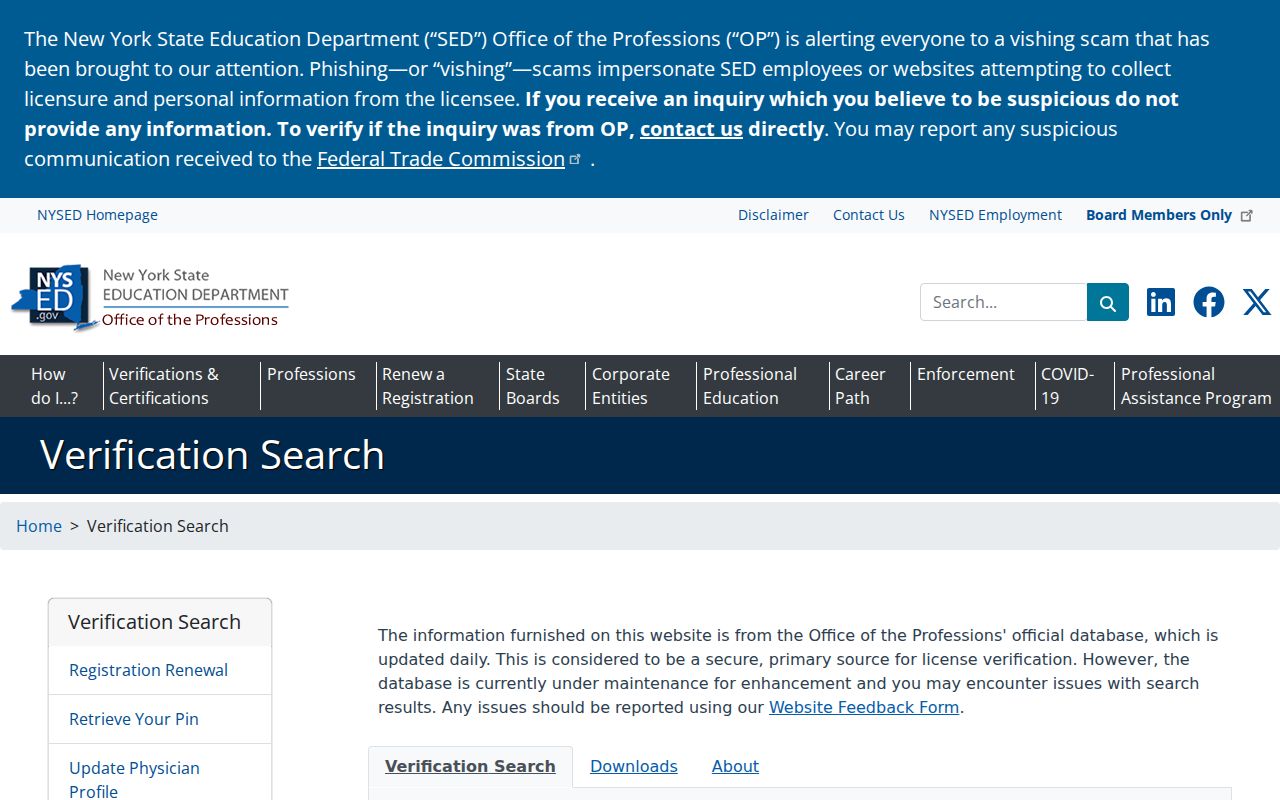Screen dimensions: 1280x800
Task: Open the Verifications & Certifications menu
Action: point(164,386)
